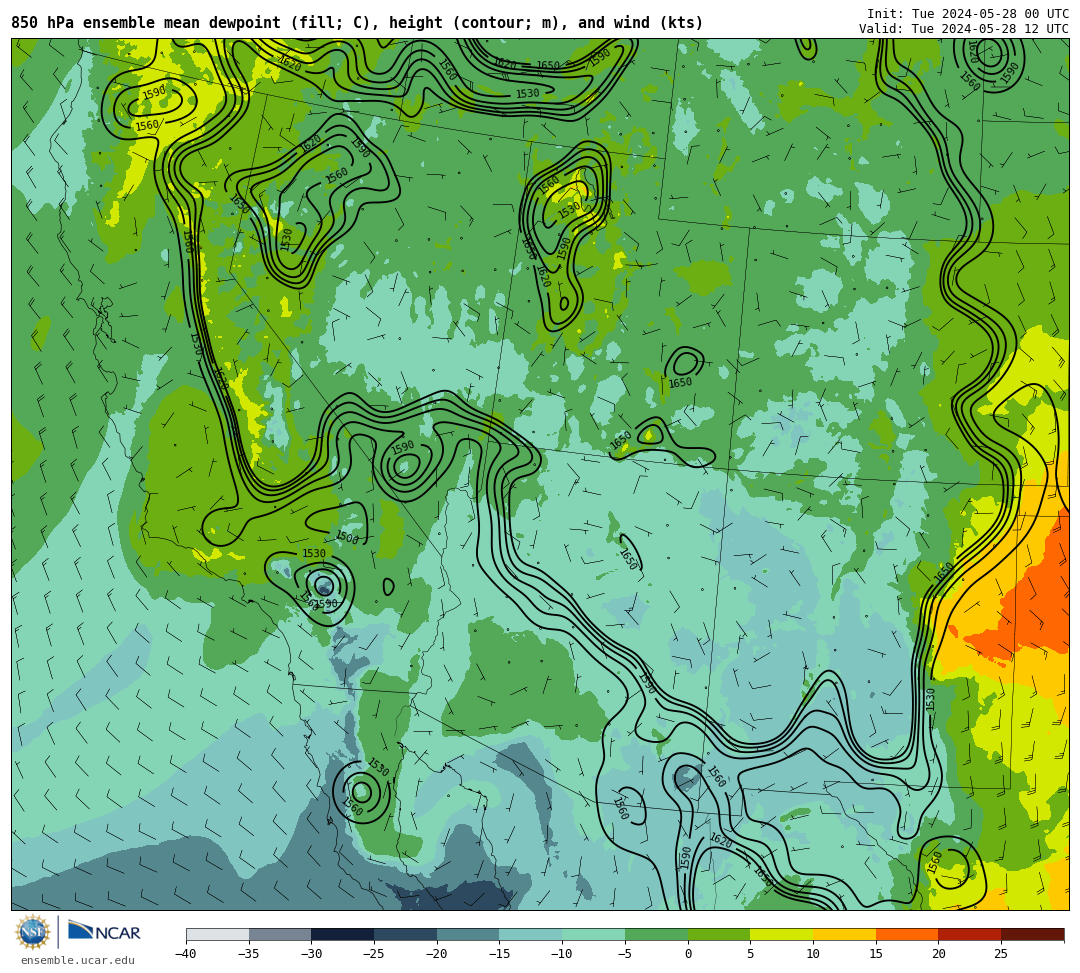Click the -25 colorbar tick label
The image size is (1080, 973).
click(x=374, y=954)
